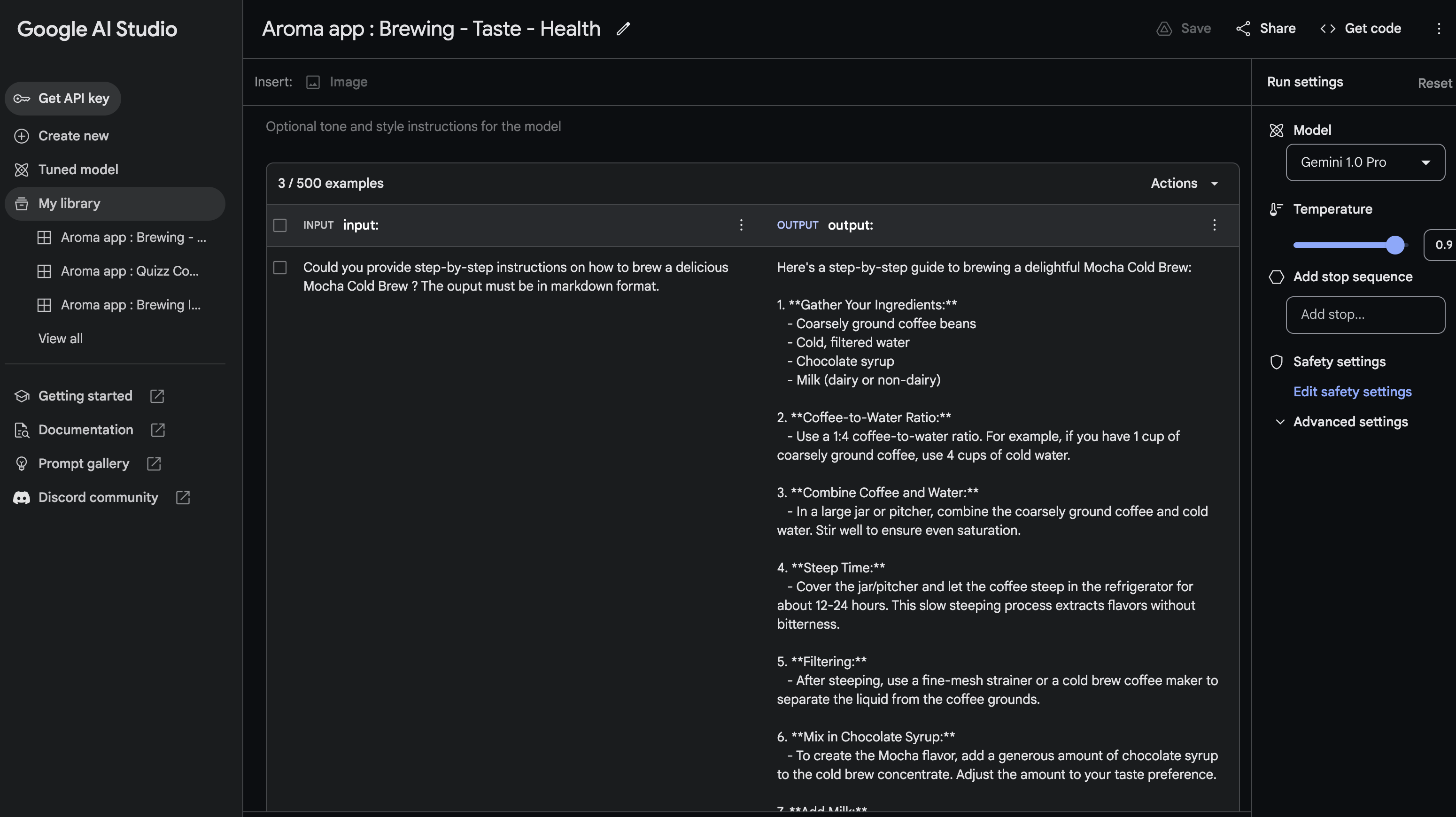This screenshot has height=817, width=1456.
Task: Open the Gemini 1.0 Pro model selector
Action: [x=1365, y=162]
